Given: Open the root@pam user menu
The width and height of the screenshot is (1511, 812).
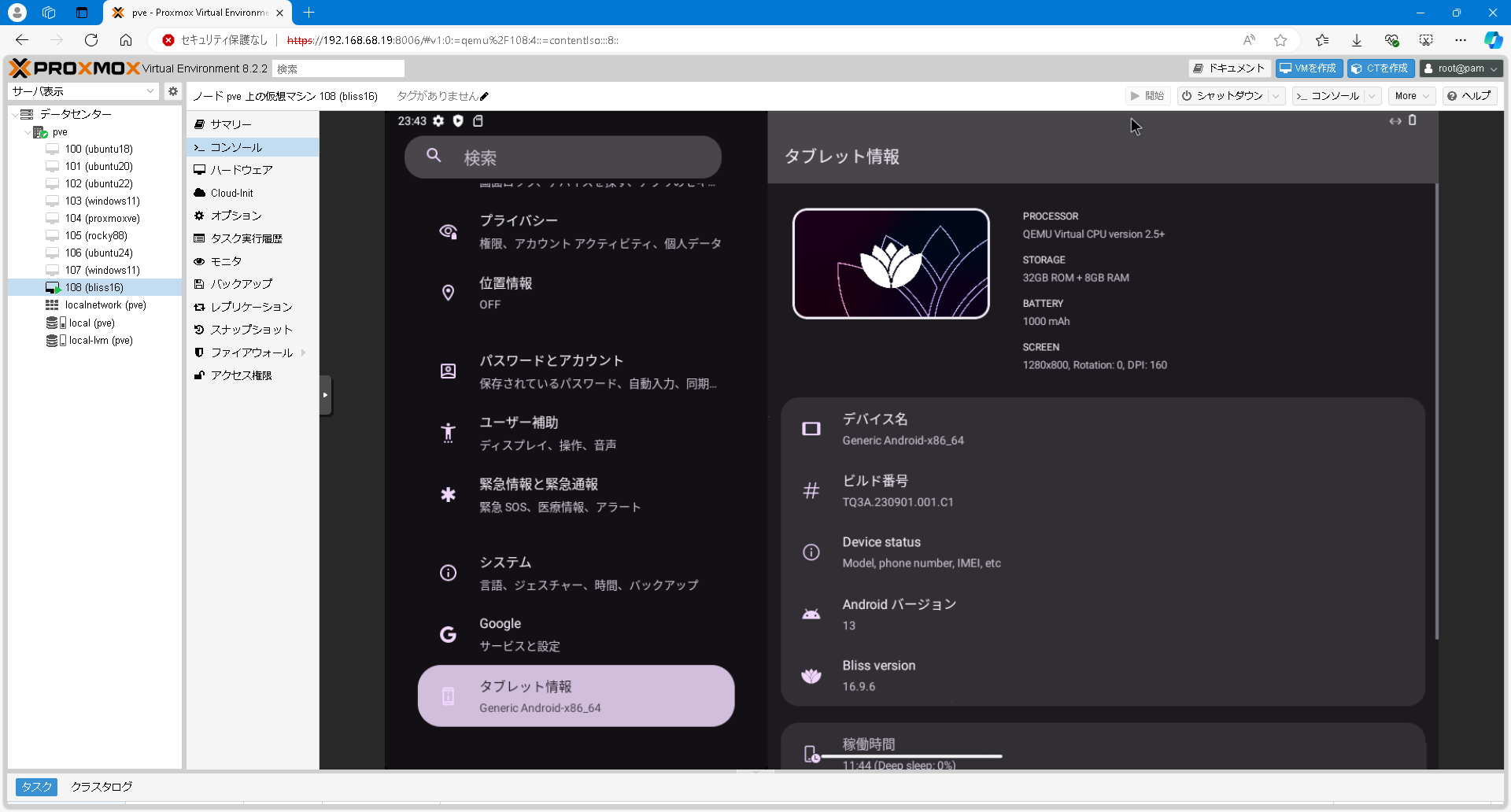Looking at the screenshot, I should (1461, 68).
